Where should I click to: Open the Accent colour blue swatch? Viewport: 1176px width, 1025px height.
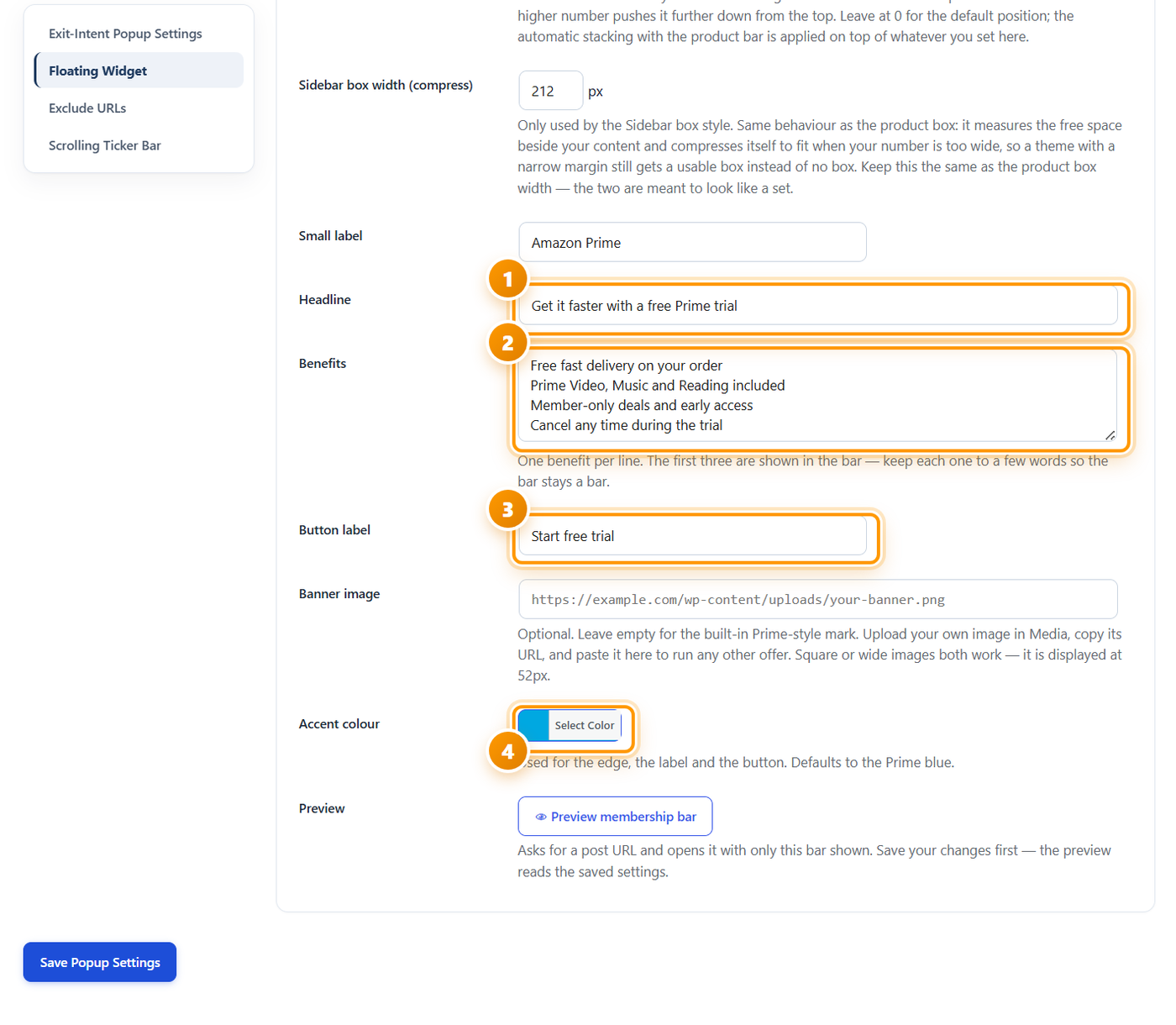[533, 725]
